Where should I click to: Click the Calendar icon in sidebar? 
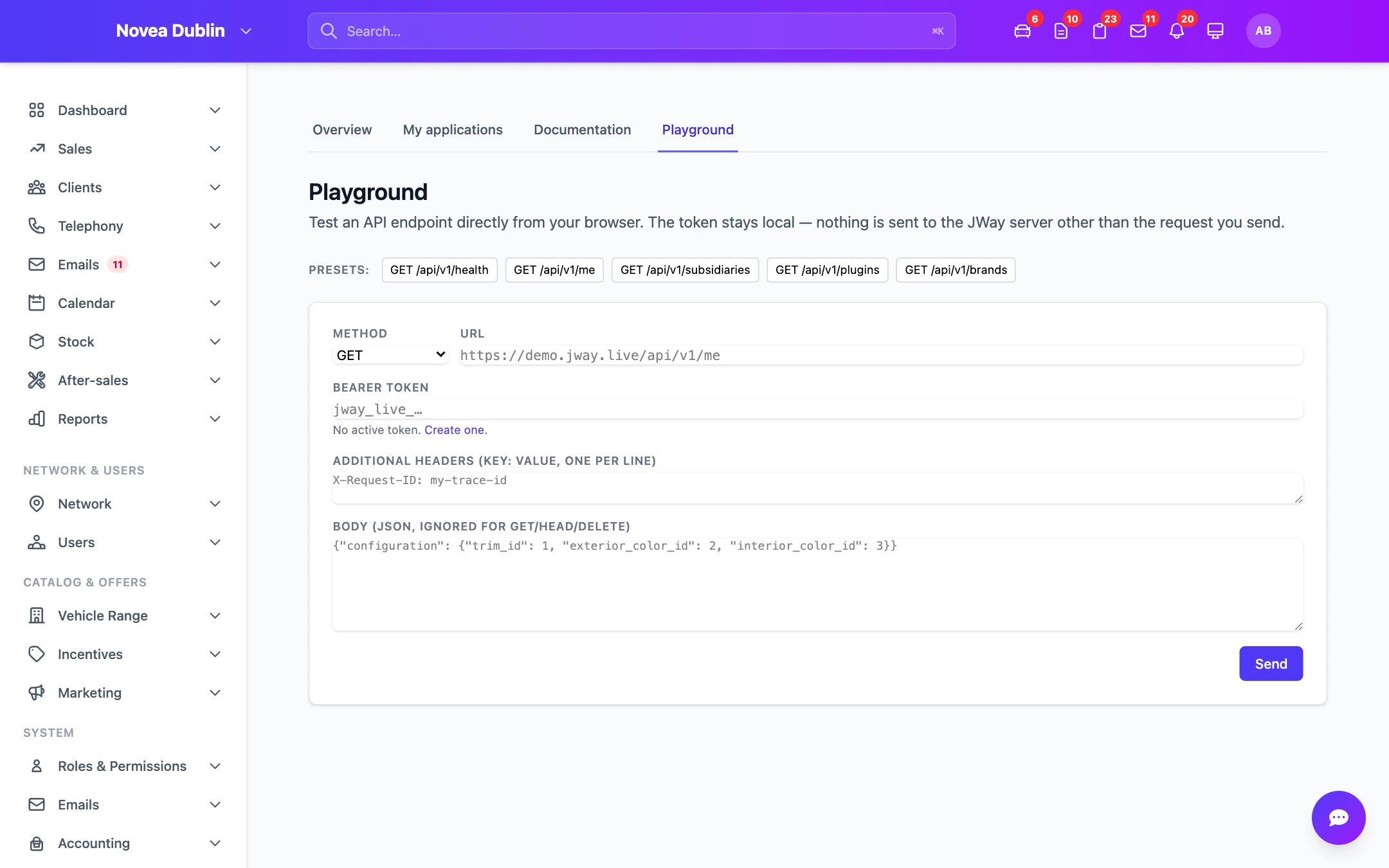click(x=37, y=303)
